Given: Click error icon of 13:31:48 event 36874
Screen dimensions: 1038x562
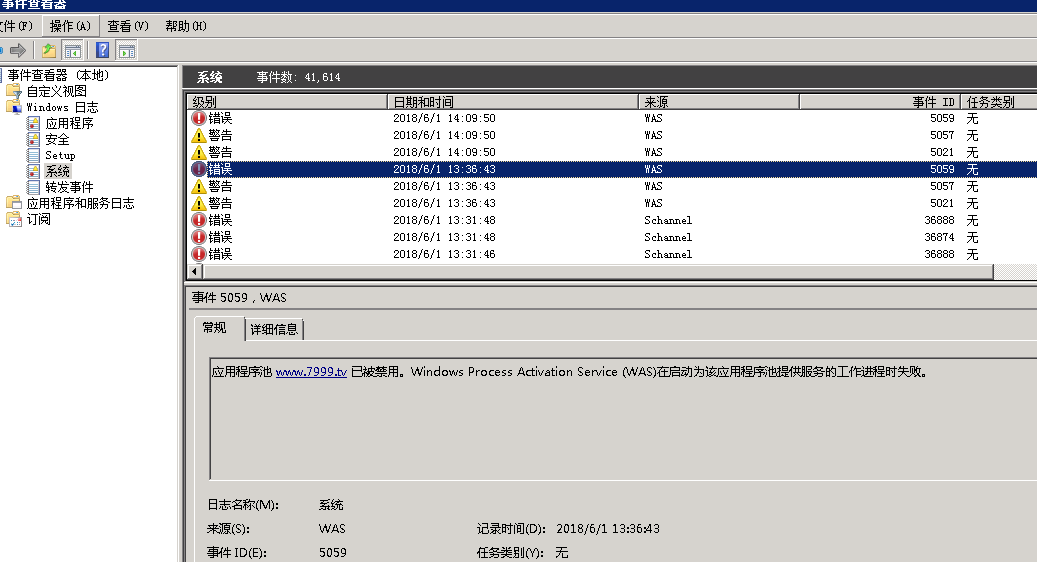Looking at the screenshot, I should pyautogui.click(x=199, y=237).
